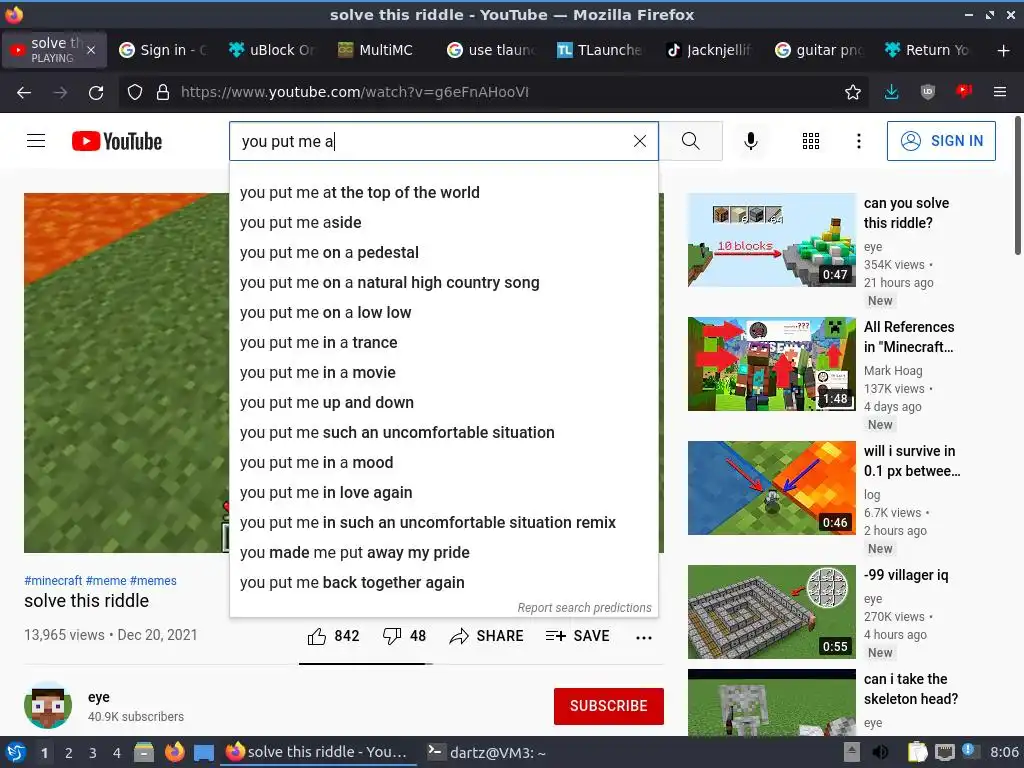
Task: Open YouTube settings three-dot menu
Action: coord(859,141)
